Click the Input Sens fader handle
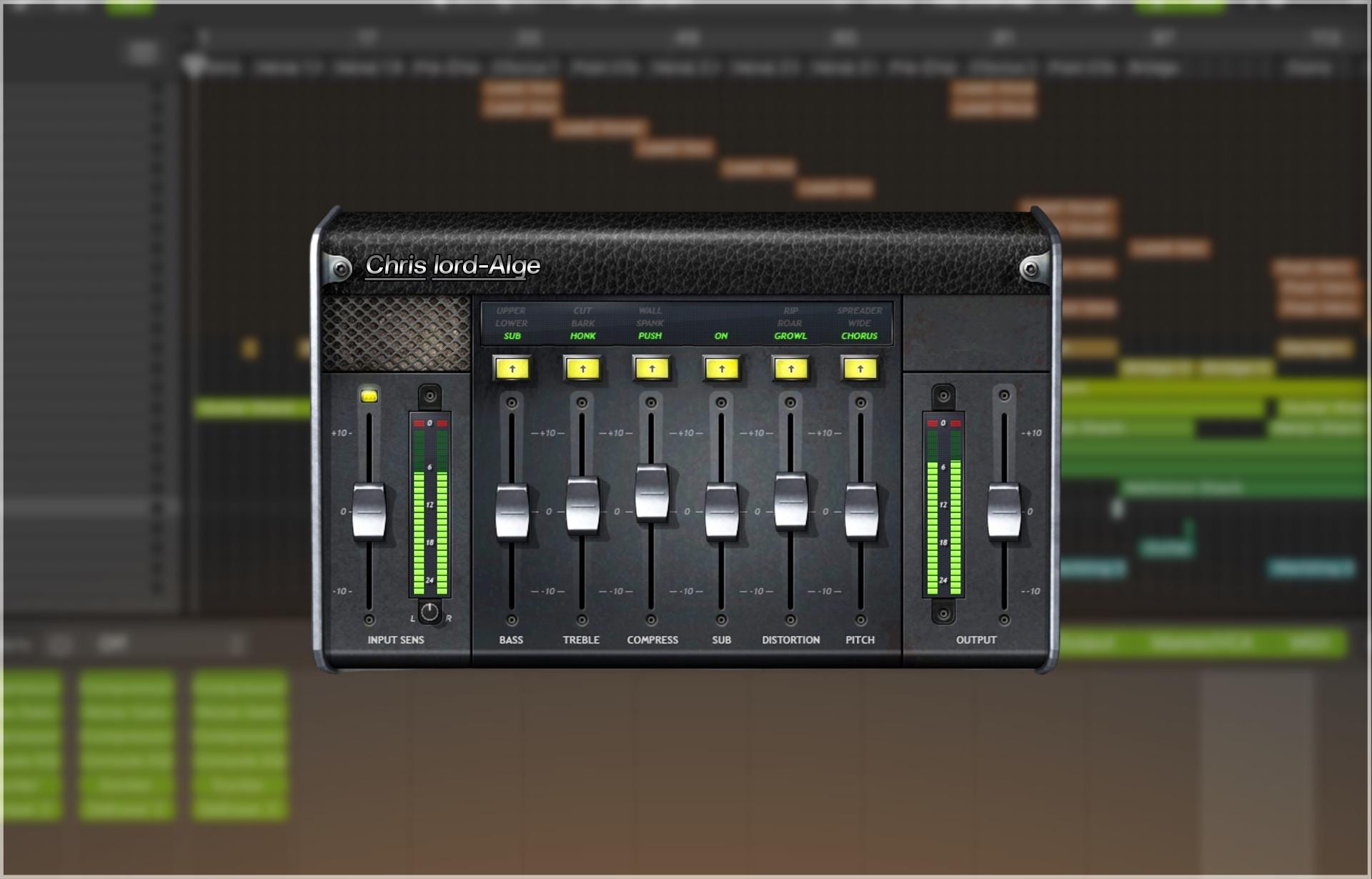 tap(369, 511)
